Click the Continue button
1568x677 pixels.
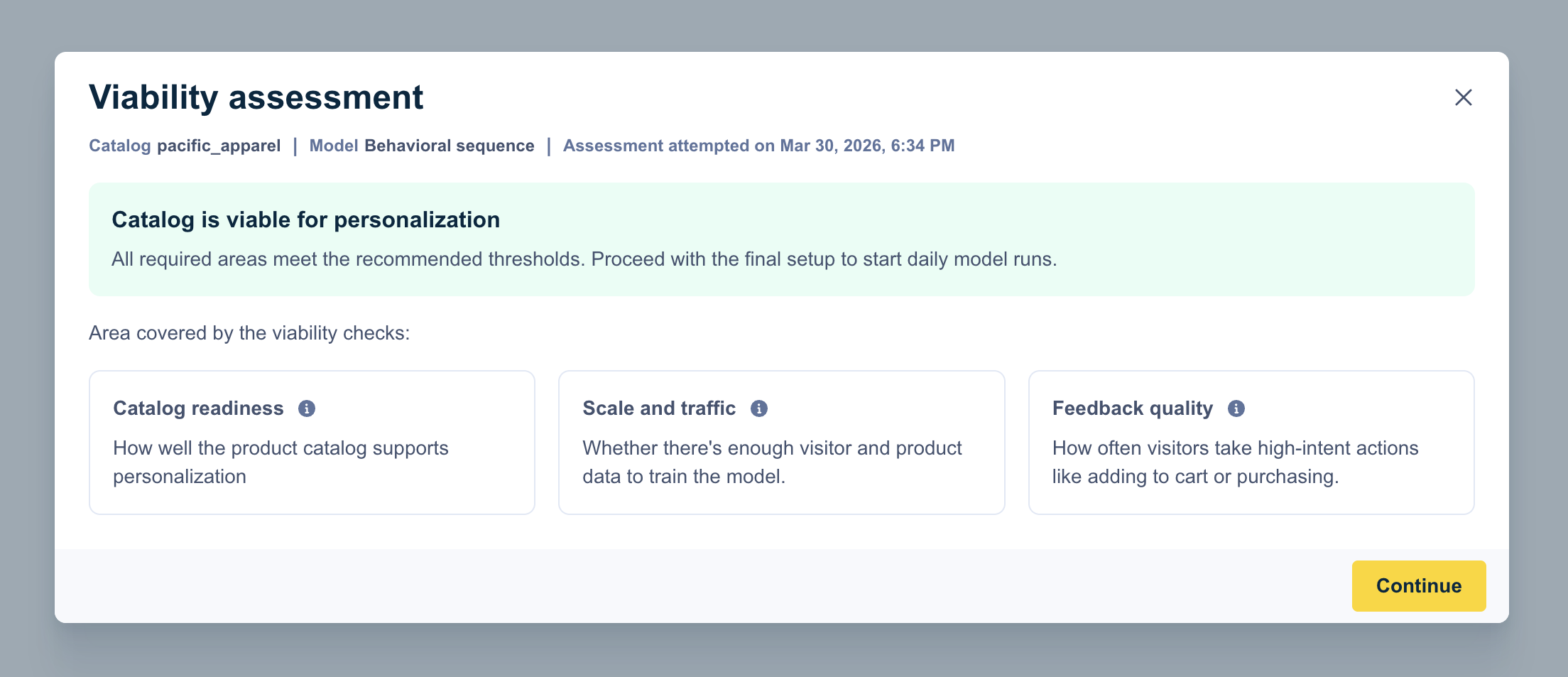pos(1418,585)
